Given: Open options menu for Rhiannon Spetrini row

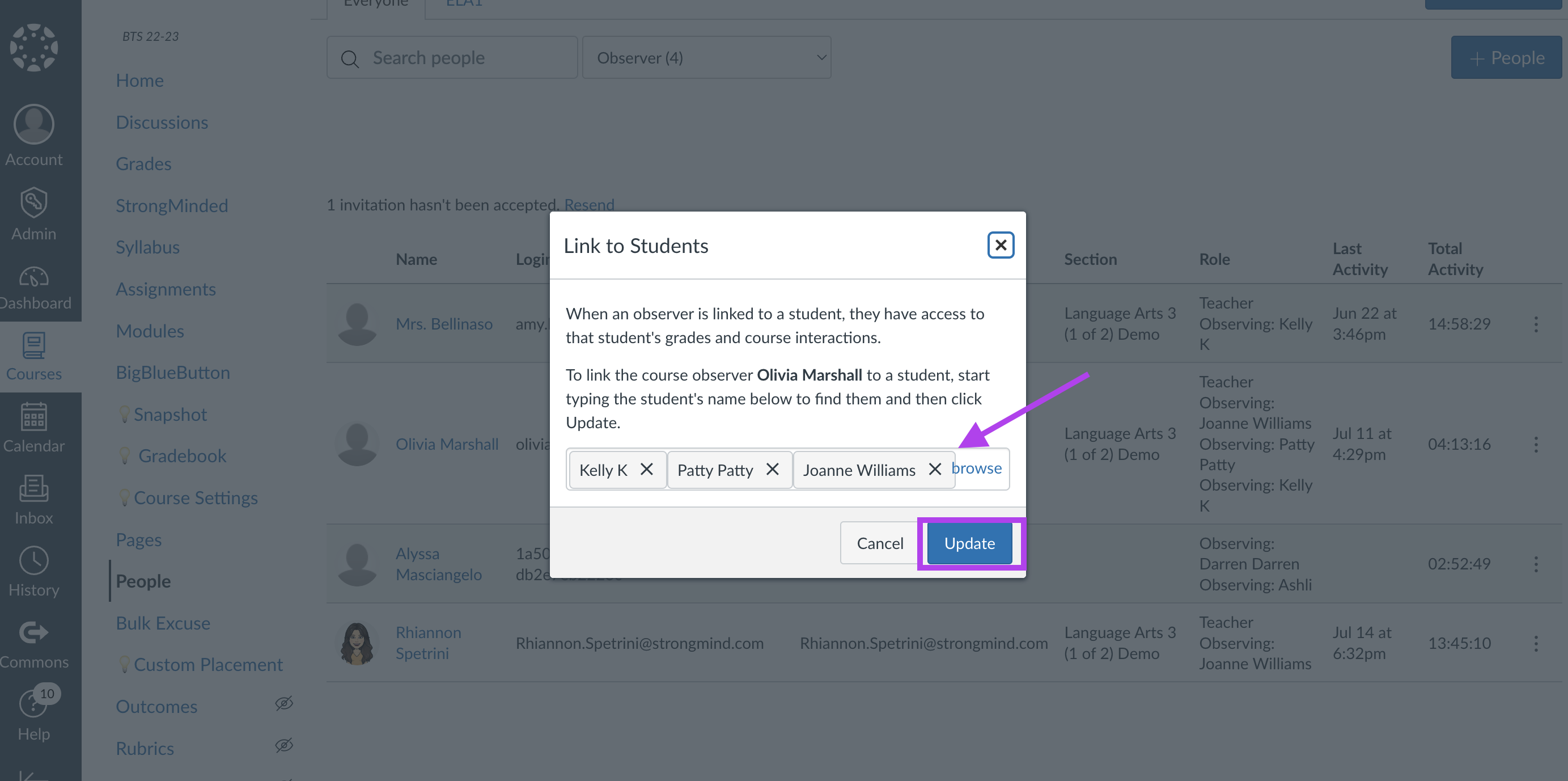Looking at the screenshot, I should 1536,643.
